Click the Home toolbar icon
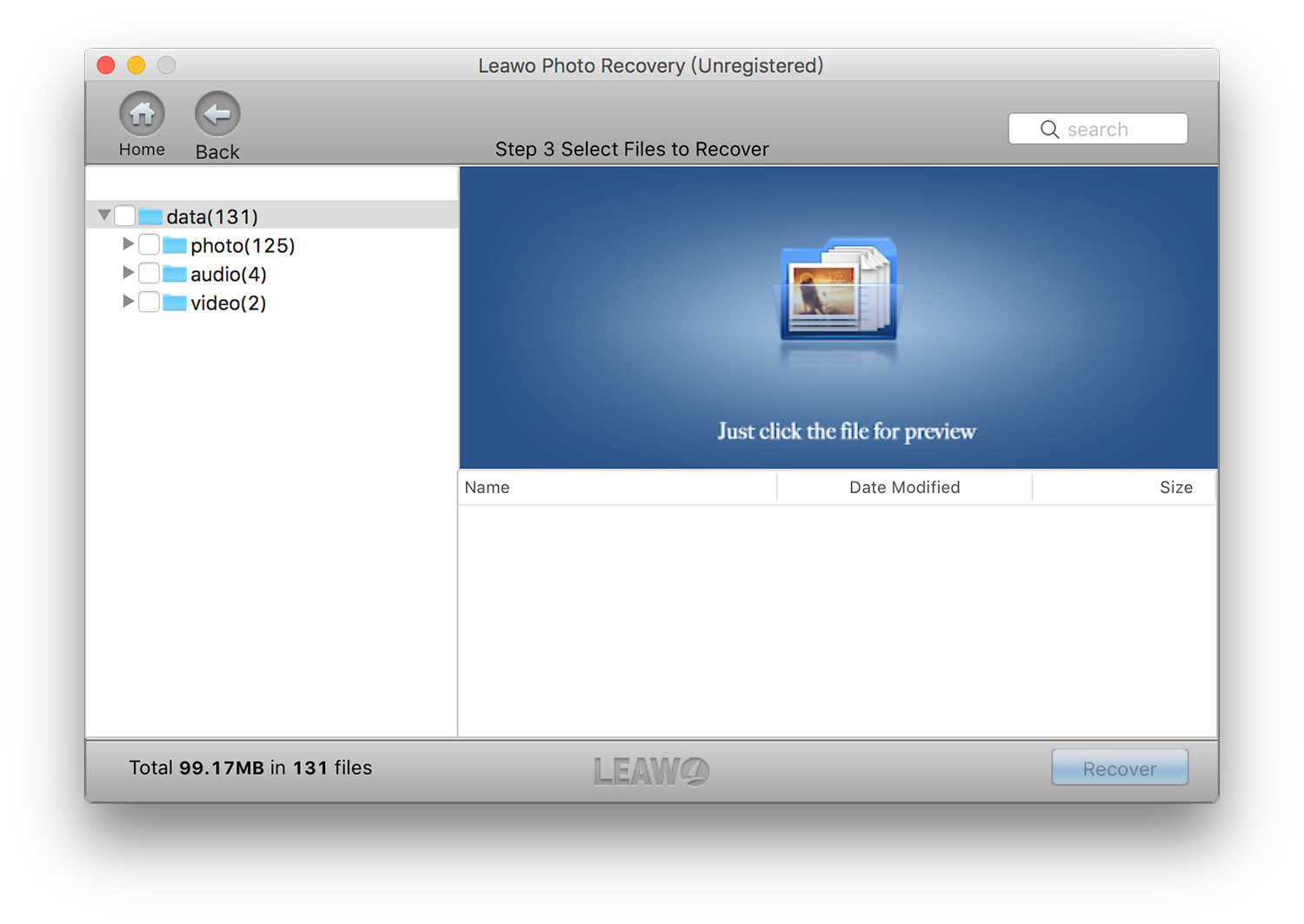 point(142,114)
